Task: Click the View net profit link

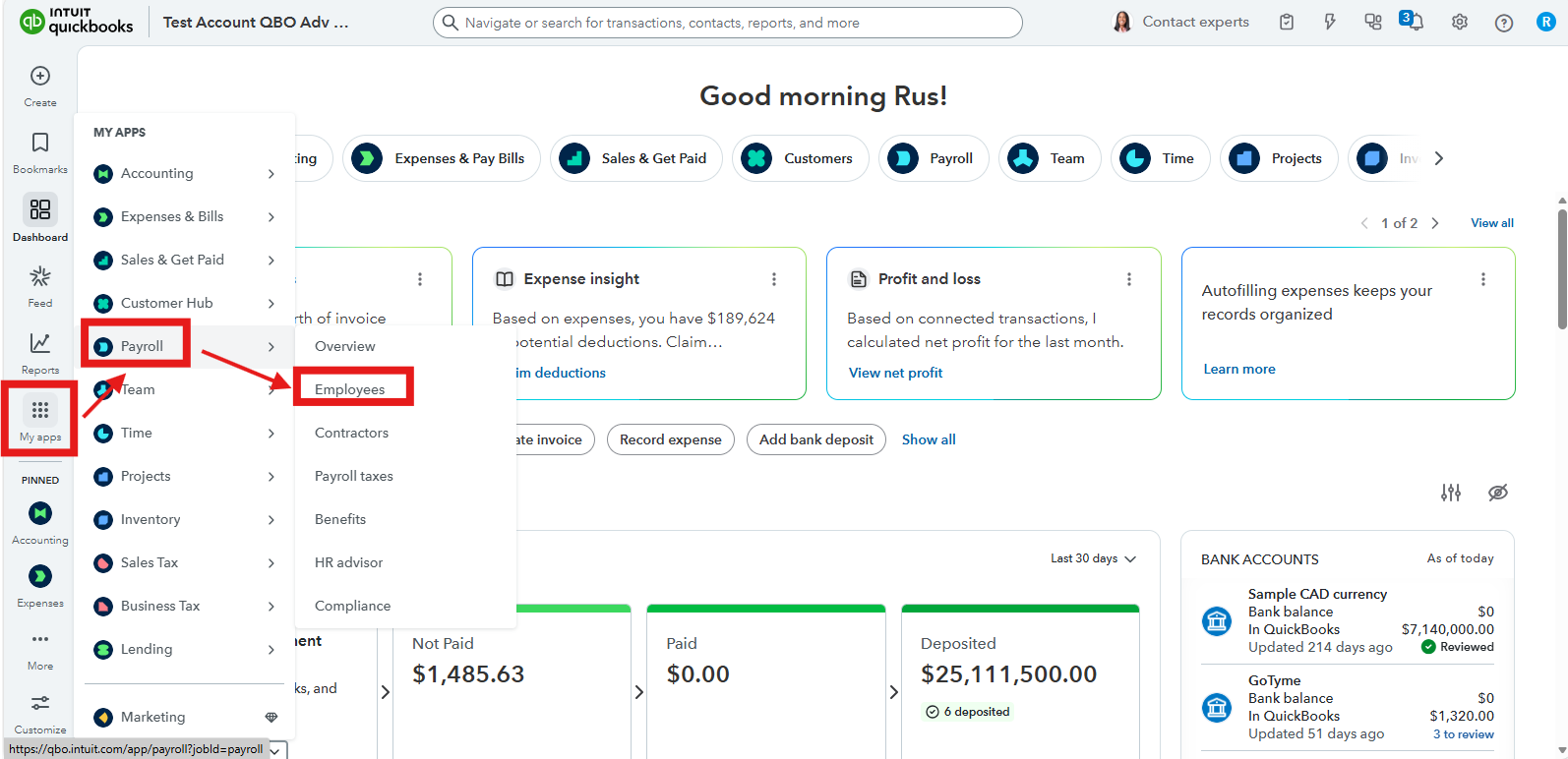Action: point(895,373)
